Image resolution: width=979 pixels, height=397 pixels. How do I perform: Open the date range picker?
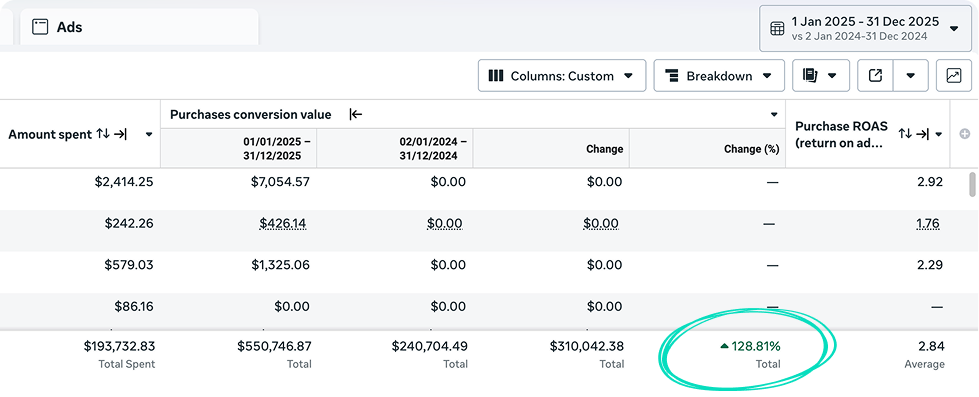coord(865,28)
